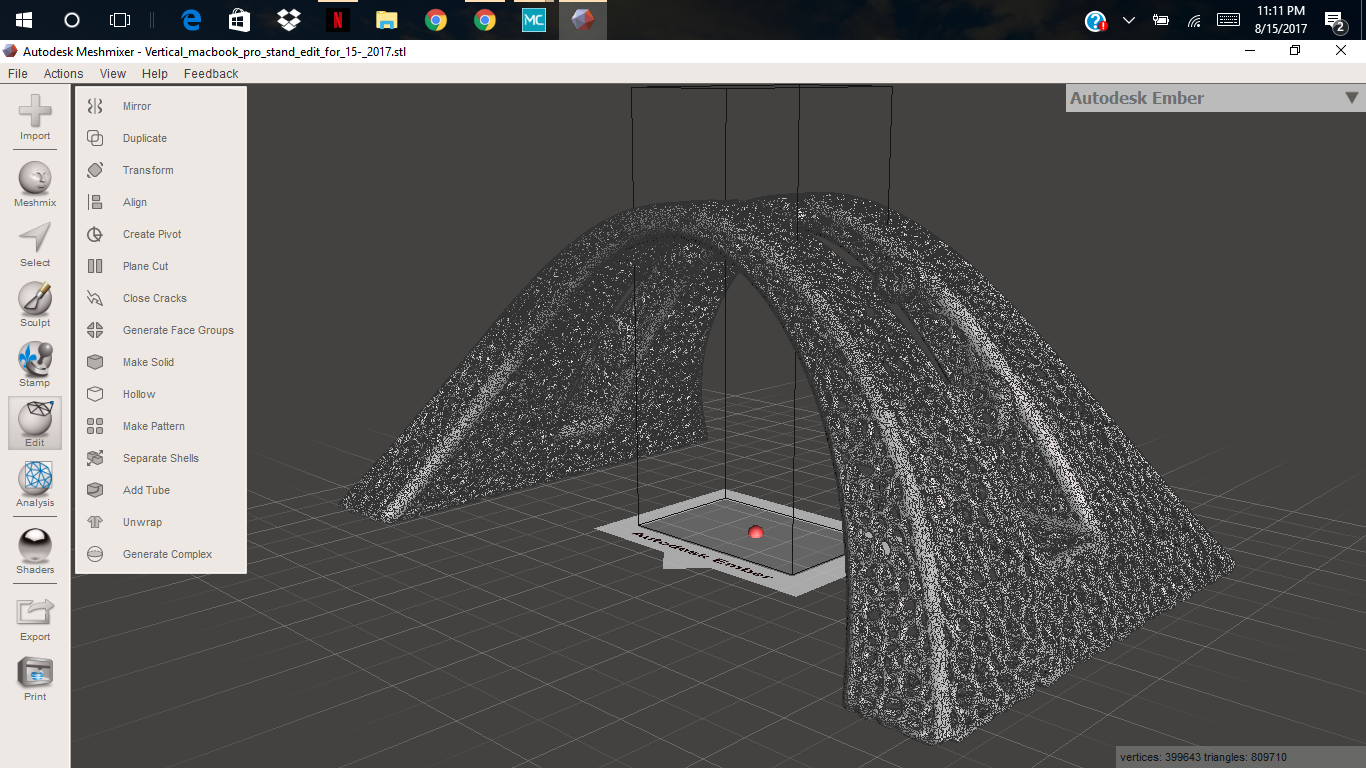This screenshot has height=768, width=1366.
Task: Open Netflix from the taskbar
Action: point(338,20)
